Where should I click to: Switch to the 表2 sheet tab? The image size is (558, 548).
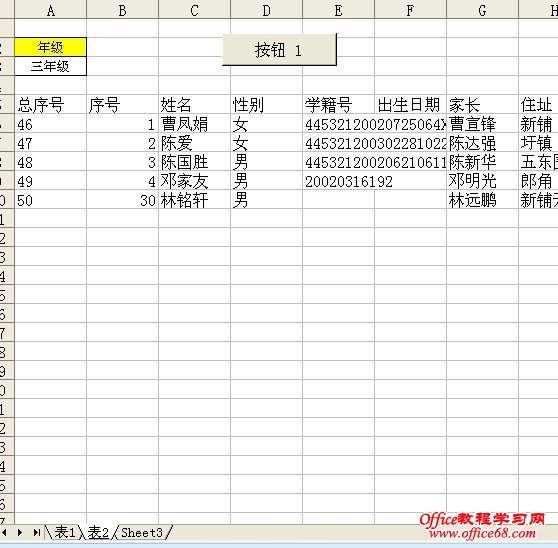point(98,533)
